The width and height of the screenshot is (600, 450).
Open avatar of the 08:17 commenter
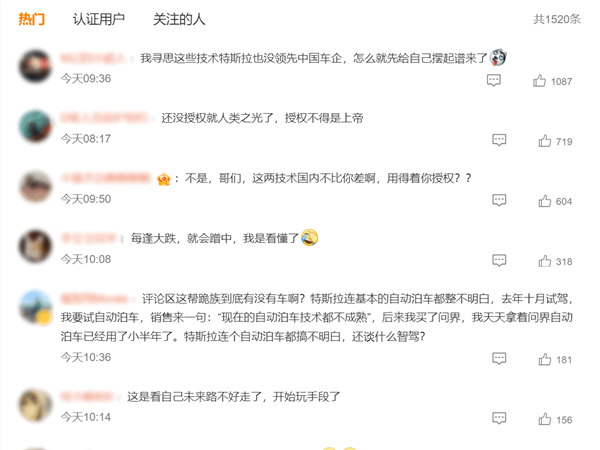36,126
